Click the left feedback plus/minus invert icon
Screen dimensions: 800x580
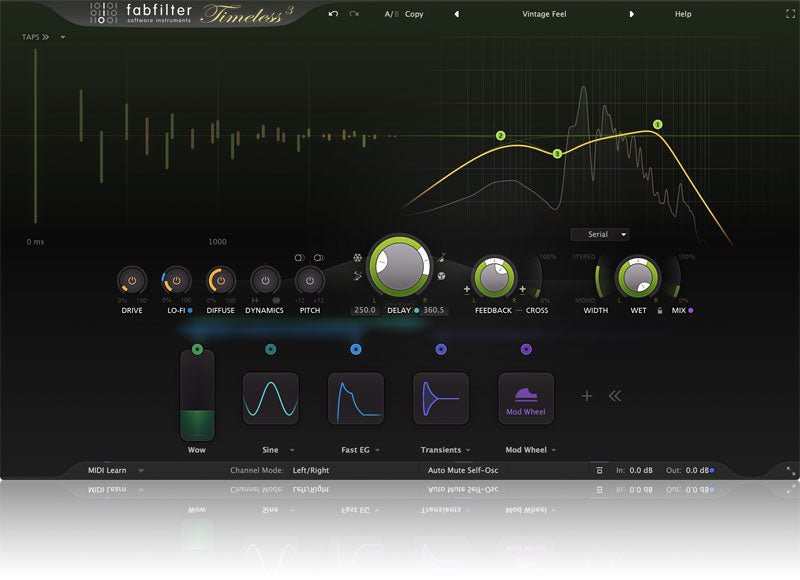(x=467, y=290)
